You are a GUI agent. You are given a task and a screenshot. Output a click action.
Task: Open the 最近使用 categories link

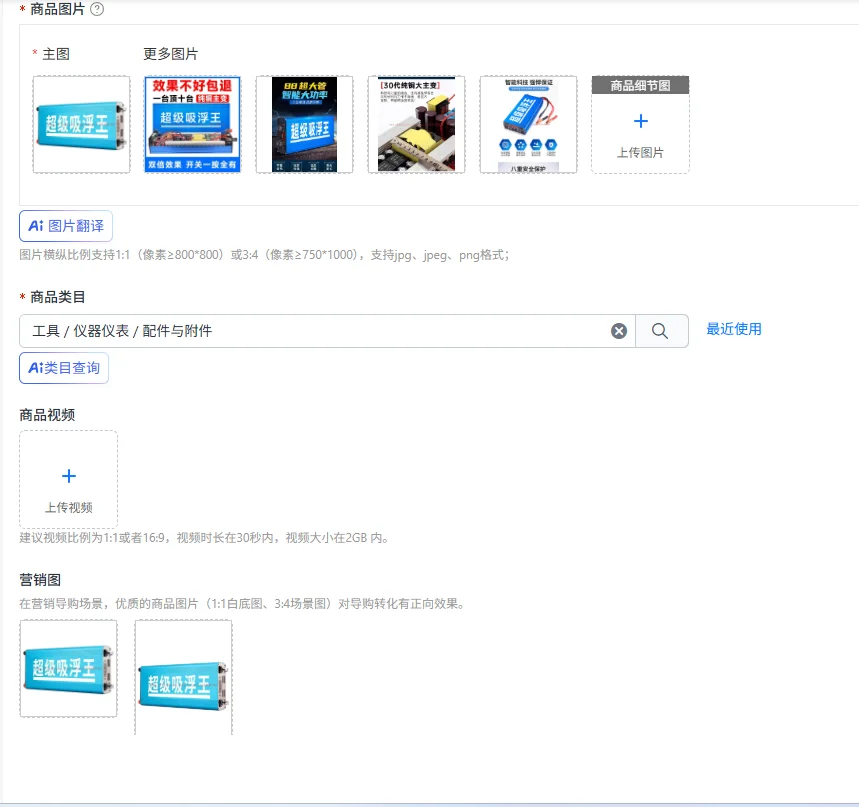coord(734,329)
